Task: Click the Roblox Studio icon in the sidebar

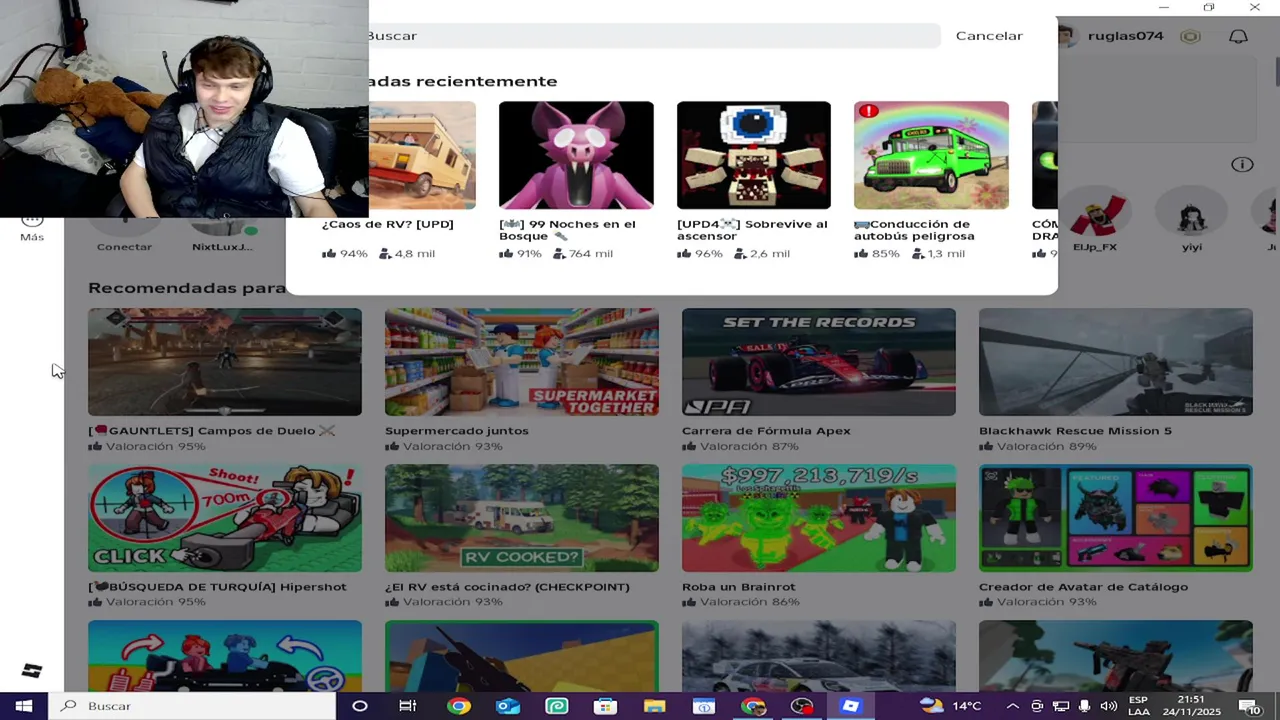Action: tap(32, 670)
